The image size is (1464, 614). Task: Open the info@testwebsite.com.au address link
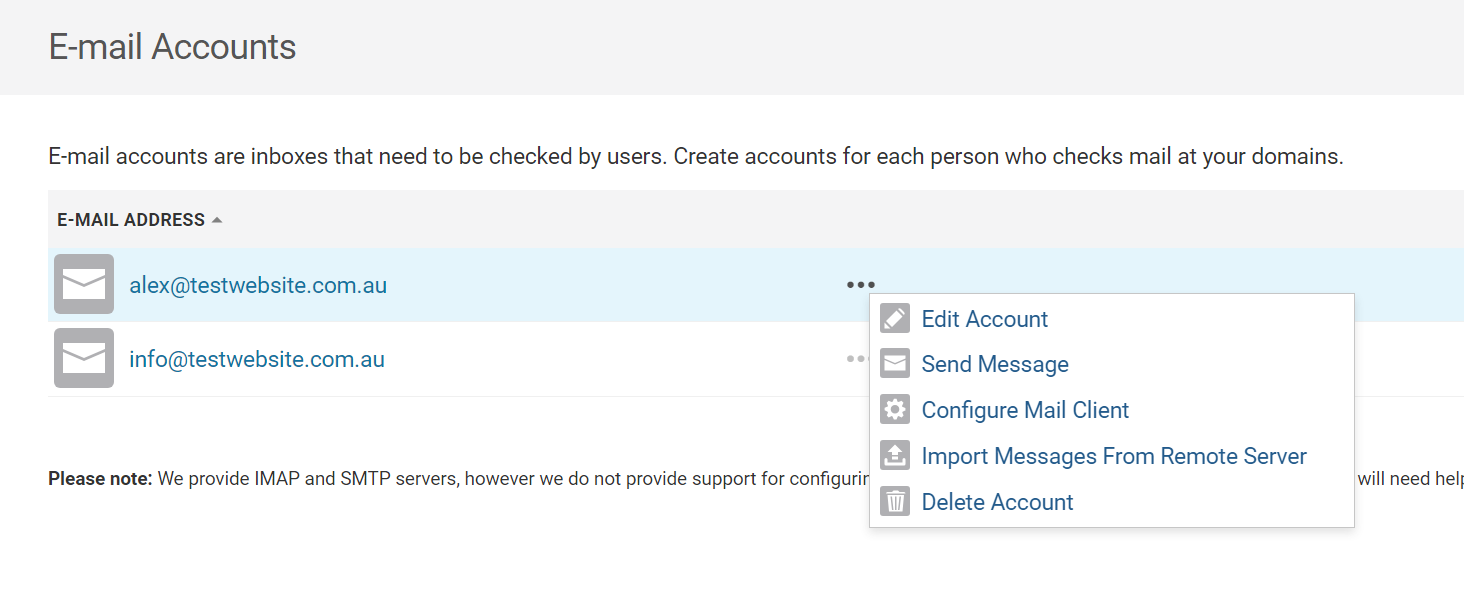coord(257,359)
